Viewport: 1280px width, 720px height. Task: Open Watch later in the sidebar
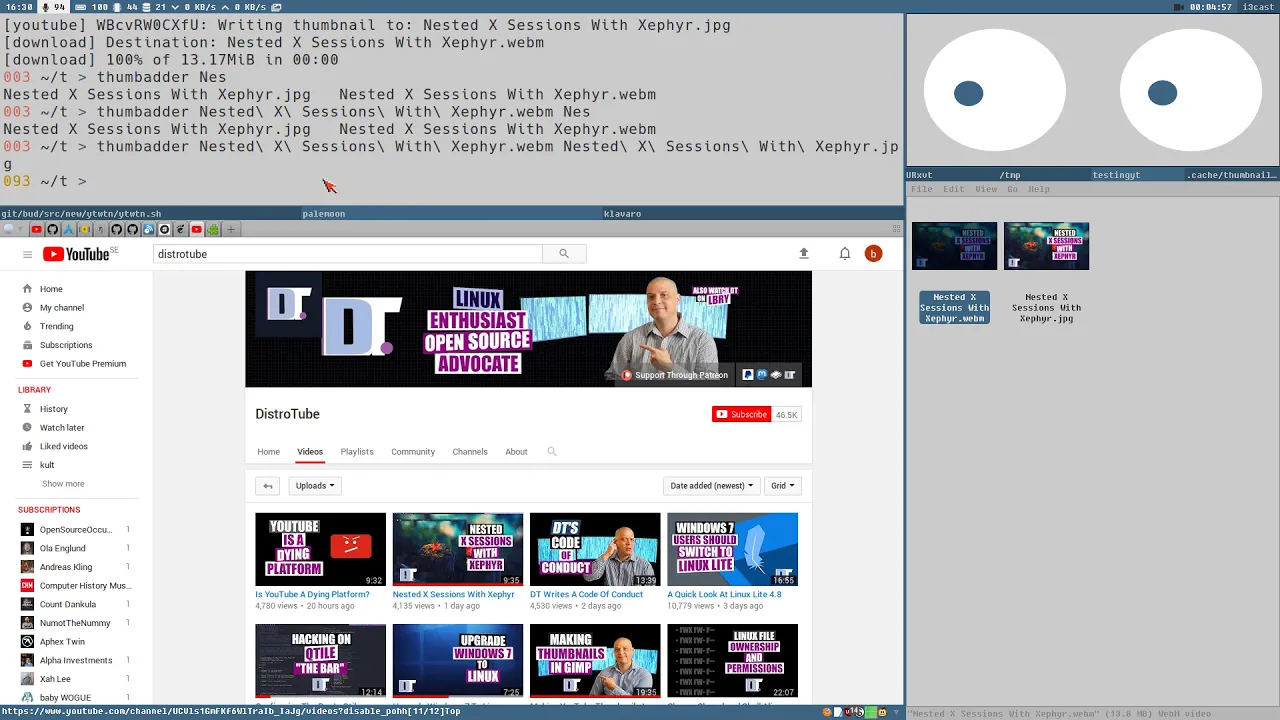(x=62, y=428)
